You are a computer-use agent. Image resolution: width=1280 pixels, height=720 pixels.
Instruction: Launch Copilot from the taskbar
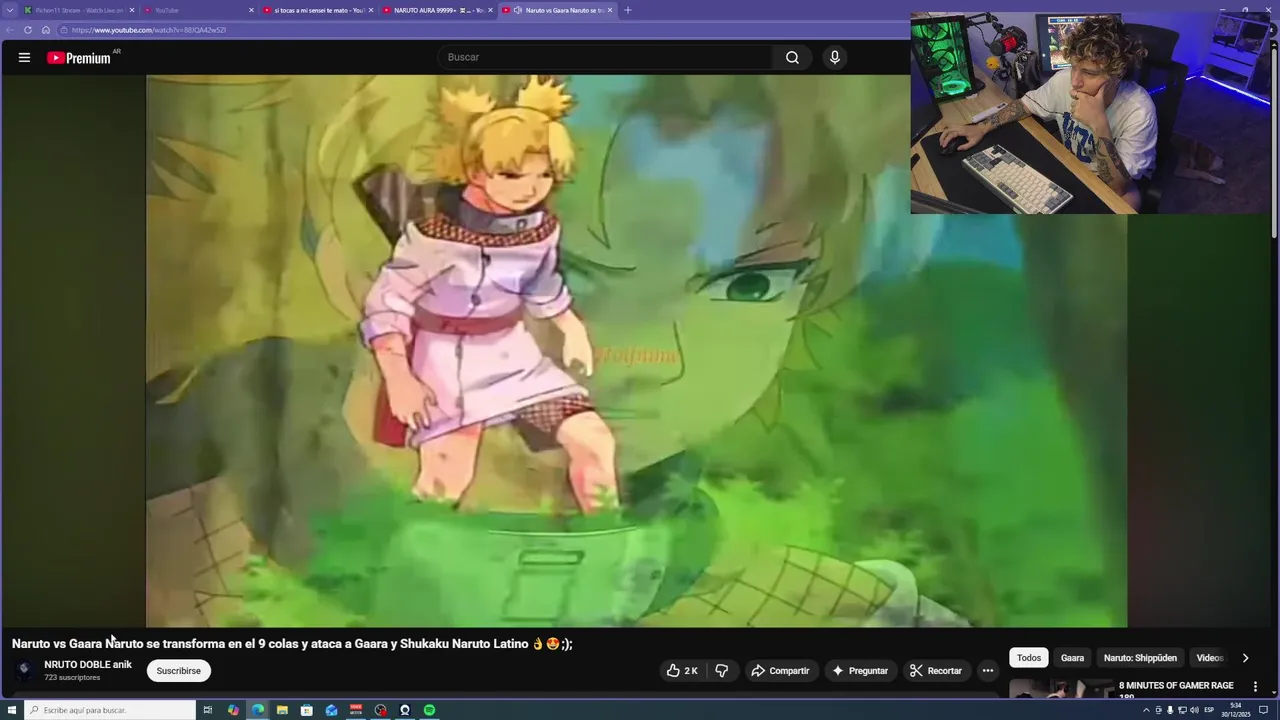[x=233, y=710]
